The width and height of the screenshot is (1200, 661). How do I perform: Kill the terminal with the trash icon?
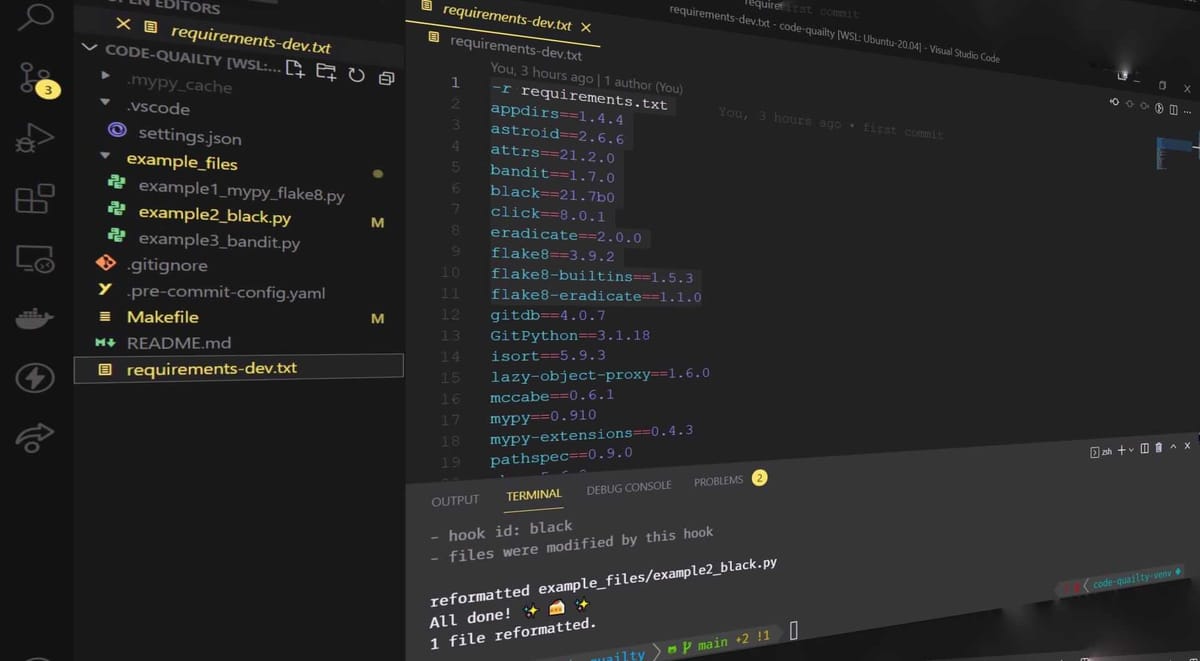pos(1158,448)
